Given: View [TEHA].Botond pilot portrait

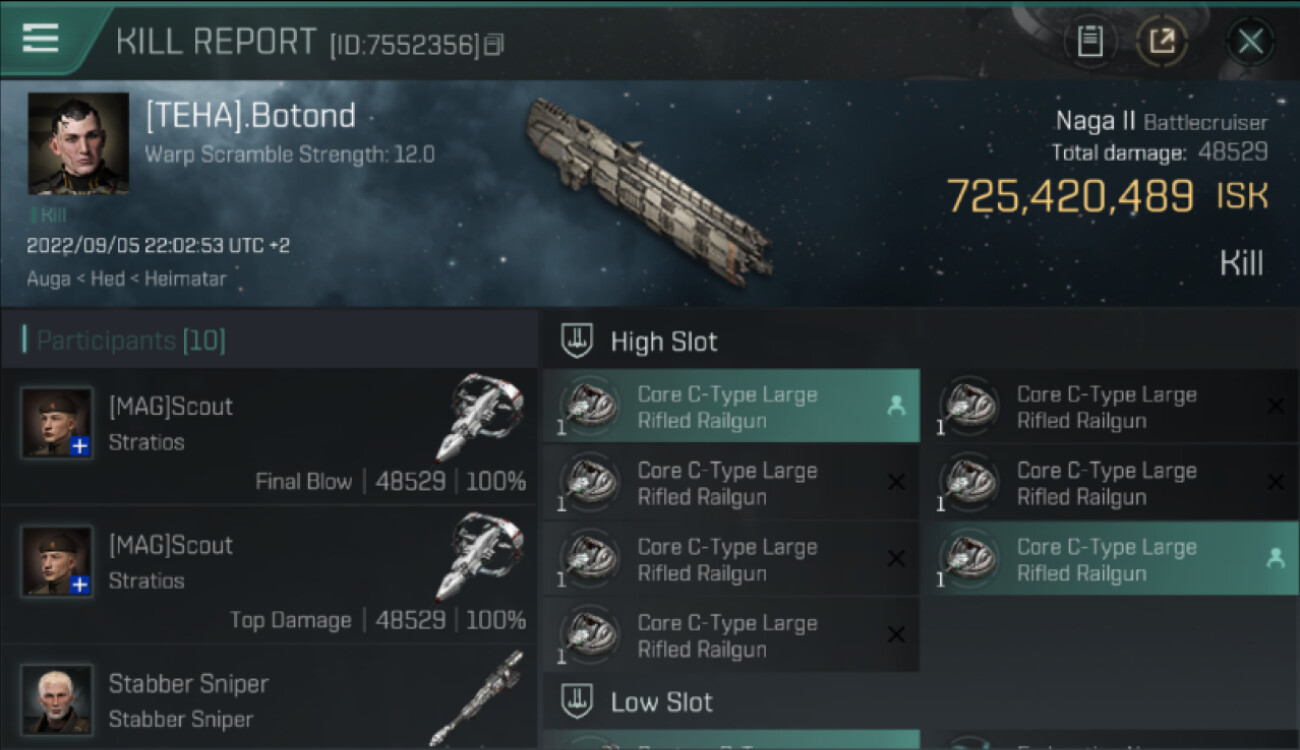Looking at the screenshot, I should click(x=78, y=143).
